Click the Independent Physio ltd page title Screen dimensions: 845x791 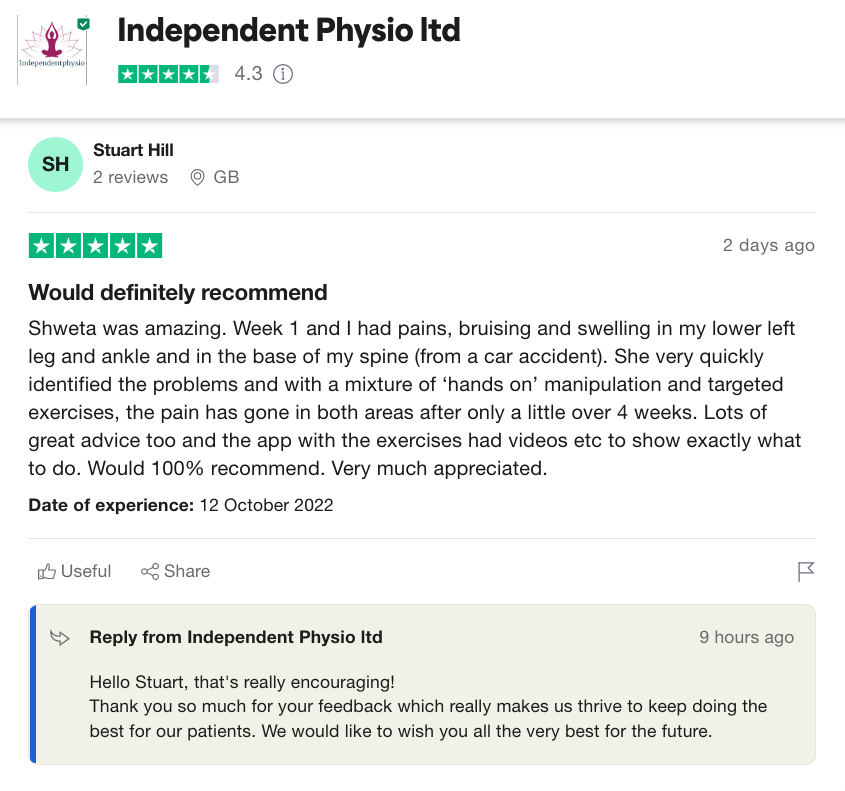pyautogui.click(x=289, y=30)
